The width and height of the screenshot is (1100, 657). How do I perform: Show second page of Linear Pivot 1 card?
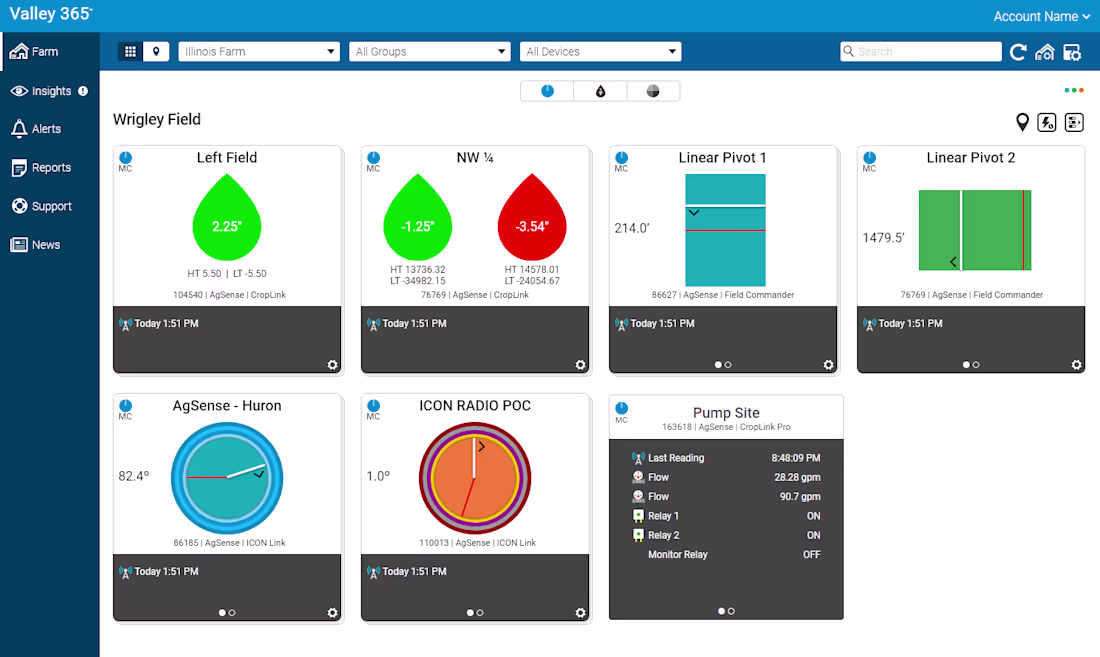728,365
